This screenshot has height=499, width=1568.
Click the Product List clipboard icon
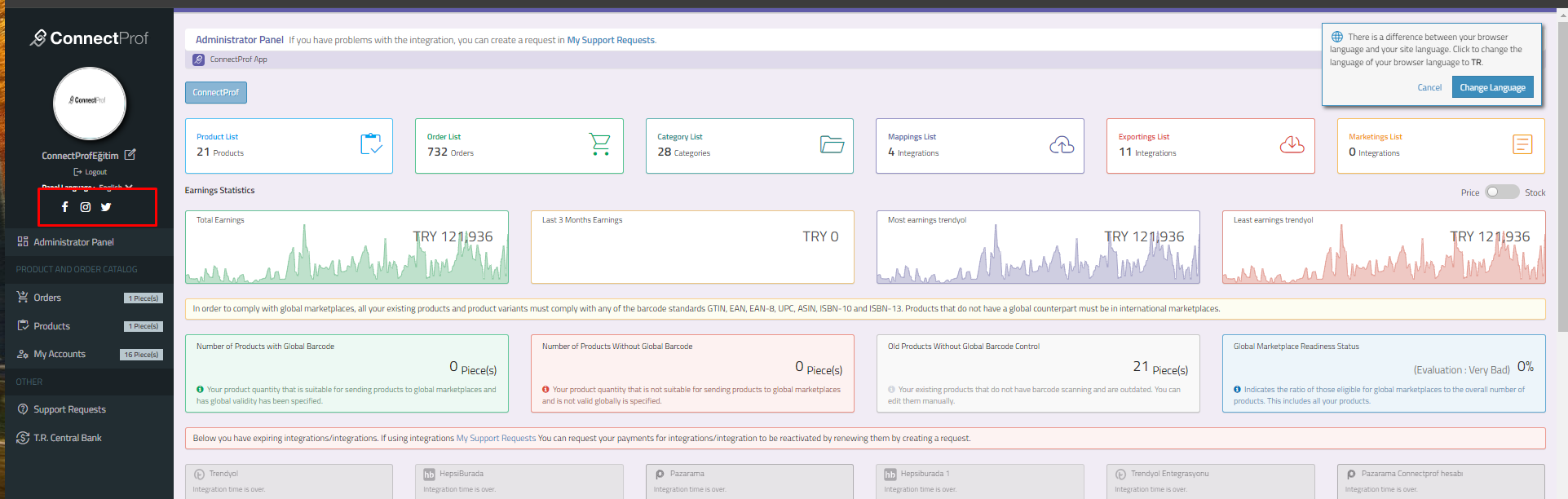[371, 145]
